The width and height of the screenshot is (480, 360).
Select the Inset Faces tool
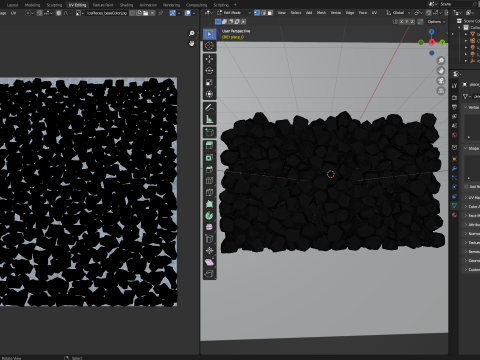209,157
